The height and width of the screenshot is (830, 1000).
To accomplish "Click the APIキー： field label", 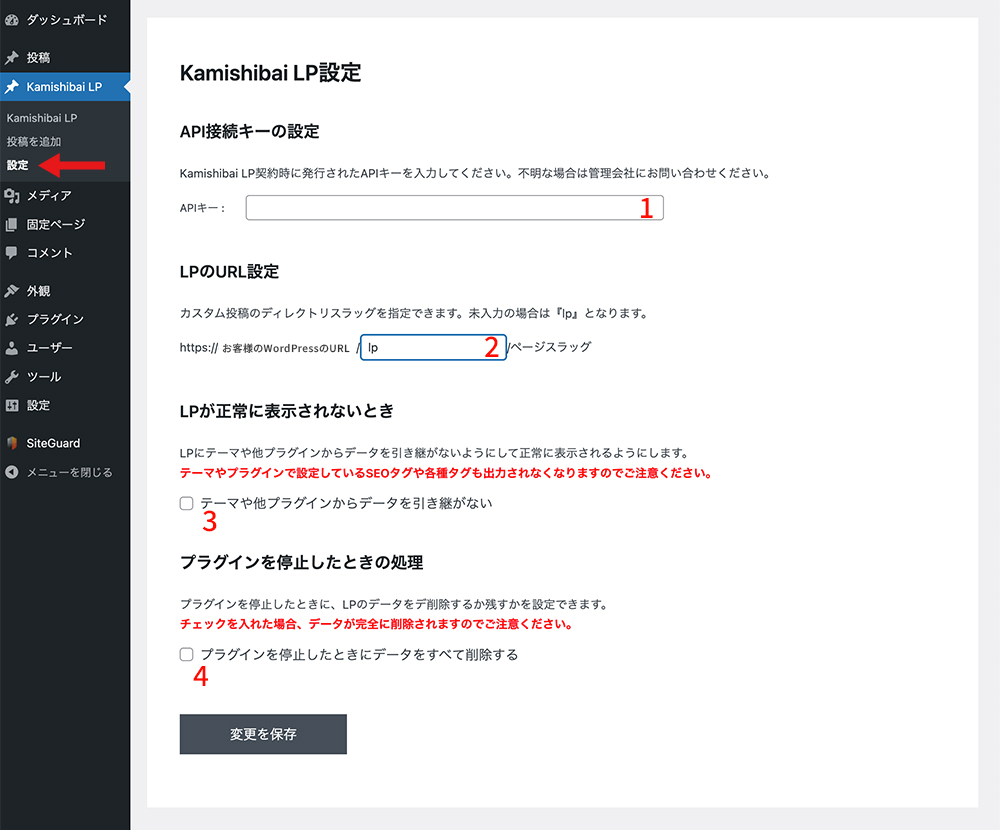I will click(x=203, y=208).
